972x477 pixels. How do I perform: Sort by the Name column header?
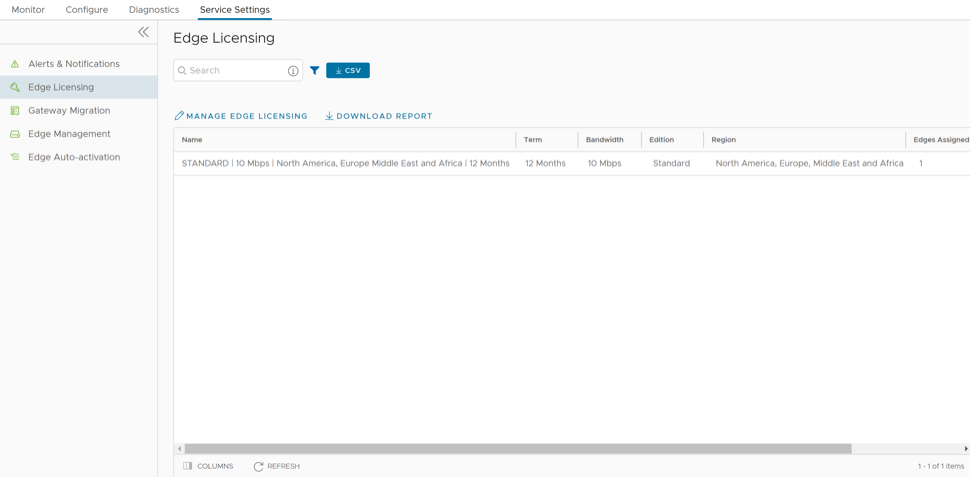[x=192, y=140]
